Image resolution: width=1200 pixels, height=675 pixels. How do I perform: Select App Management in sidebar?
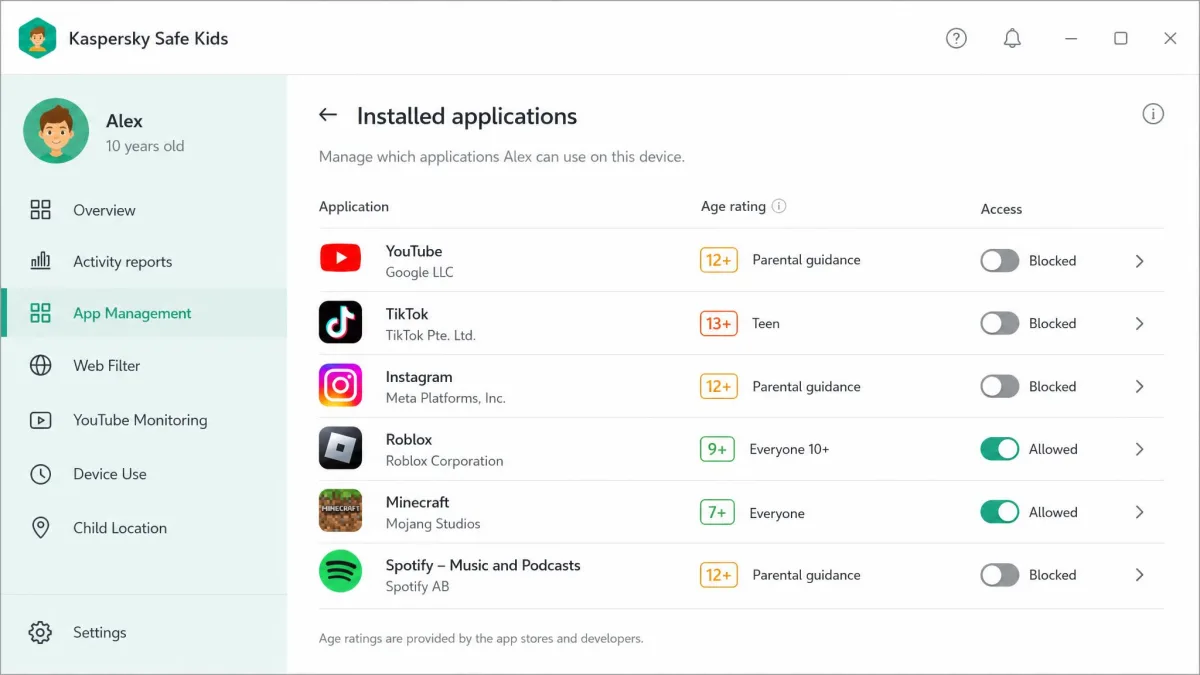(144, 313)
